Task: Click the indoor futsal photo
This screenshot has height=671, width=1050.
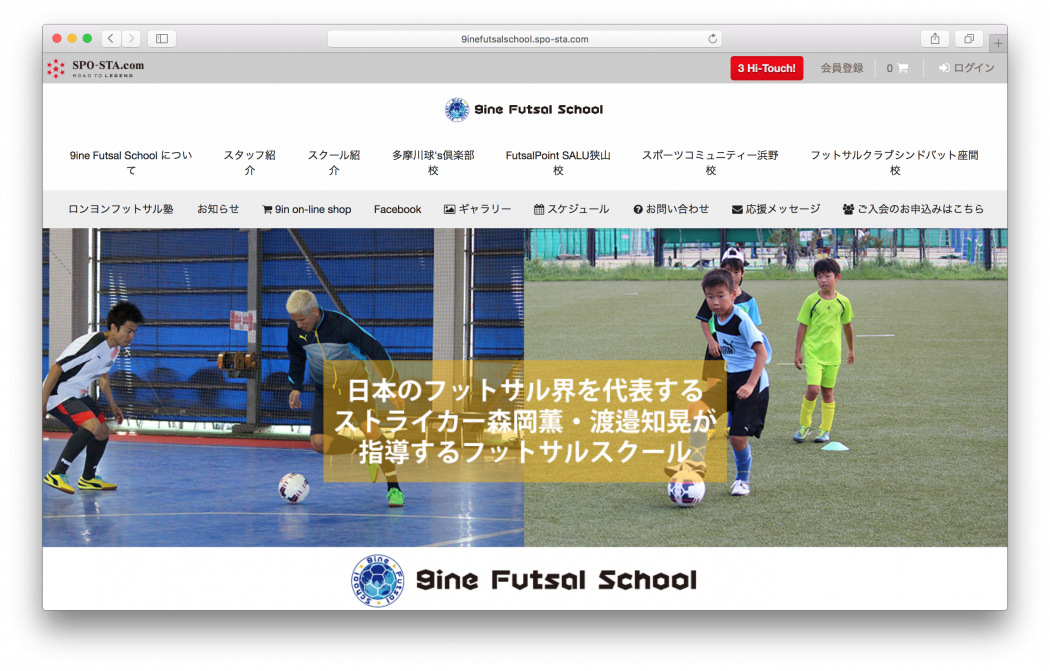Action: point(283,387)
